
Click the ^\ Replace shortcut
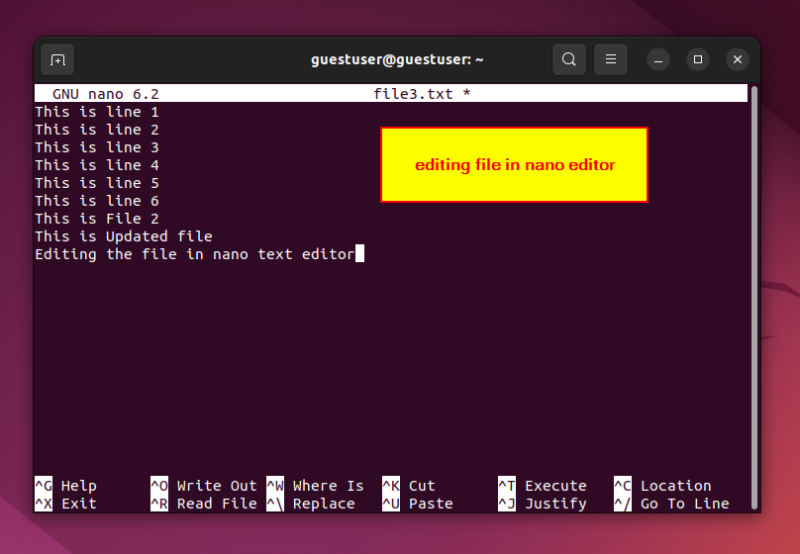(311, 503)
